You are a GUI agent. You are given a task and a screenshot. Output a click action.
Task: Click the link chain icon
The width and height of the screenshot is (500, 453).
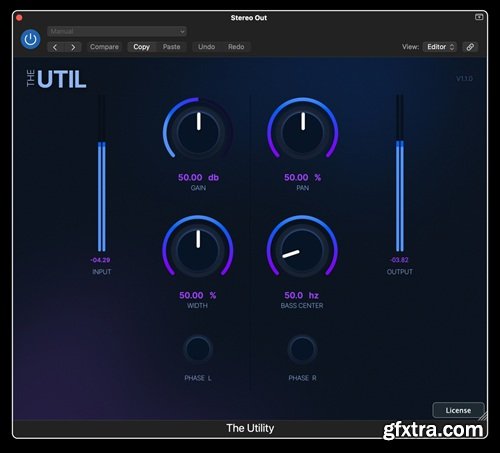pos(470,47)
